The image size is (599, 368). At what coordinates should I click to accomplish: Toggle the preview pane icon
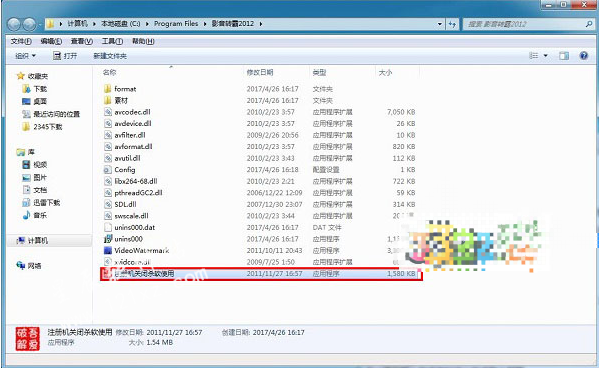564,56
